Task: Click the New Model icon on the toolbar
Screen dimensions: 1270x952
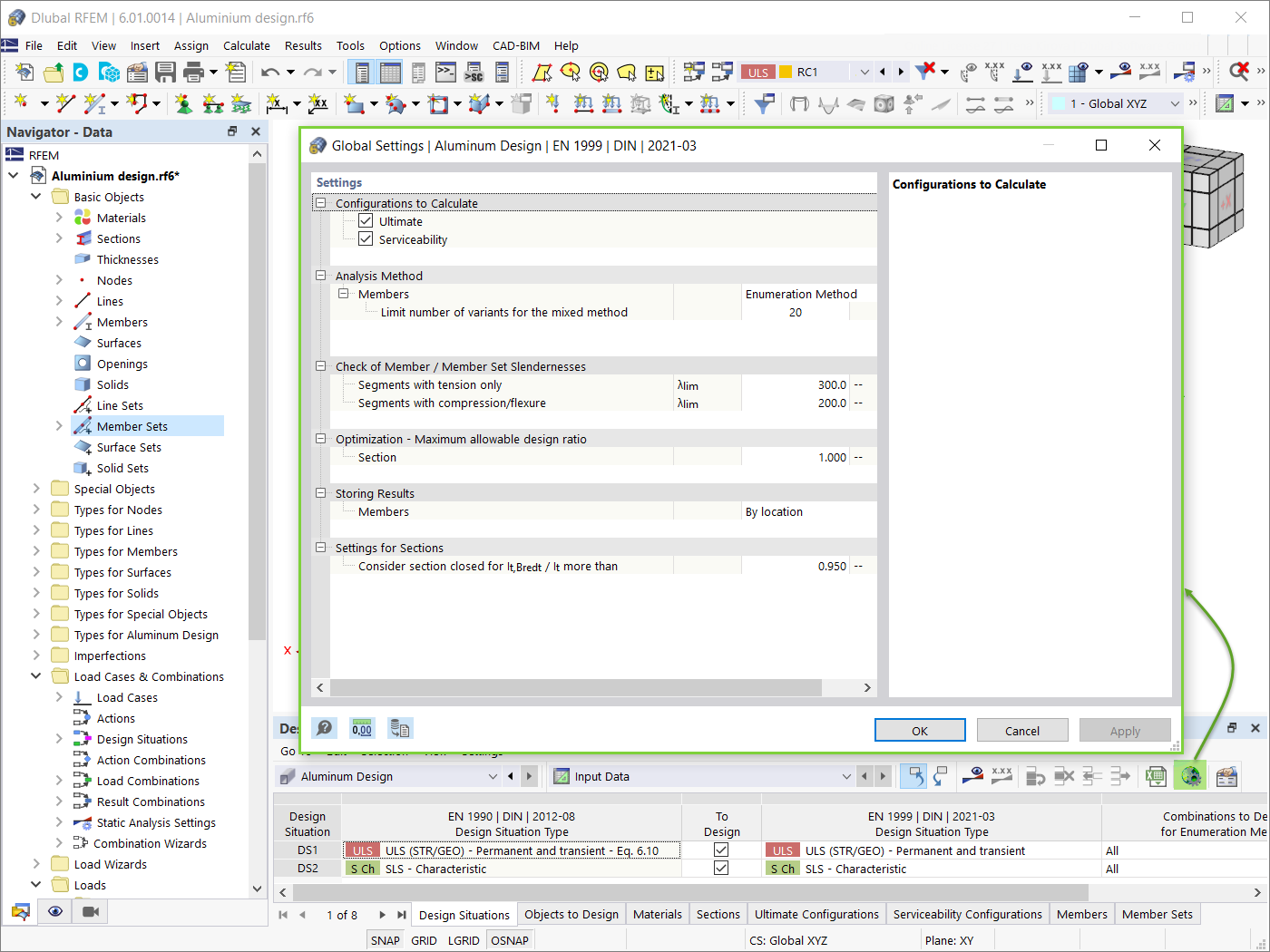Action: [24, 71]
